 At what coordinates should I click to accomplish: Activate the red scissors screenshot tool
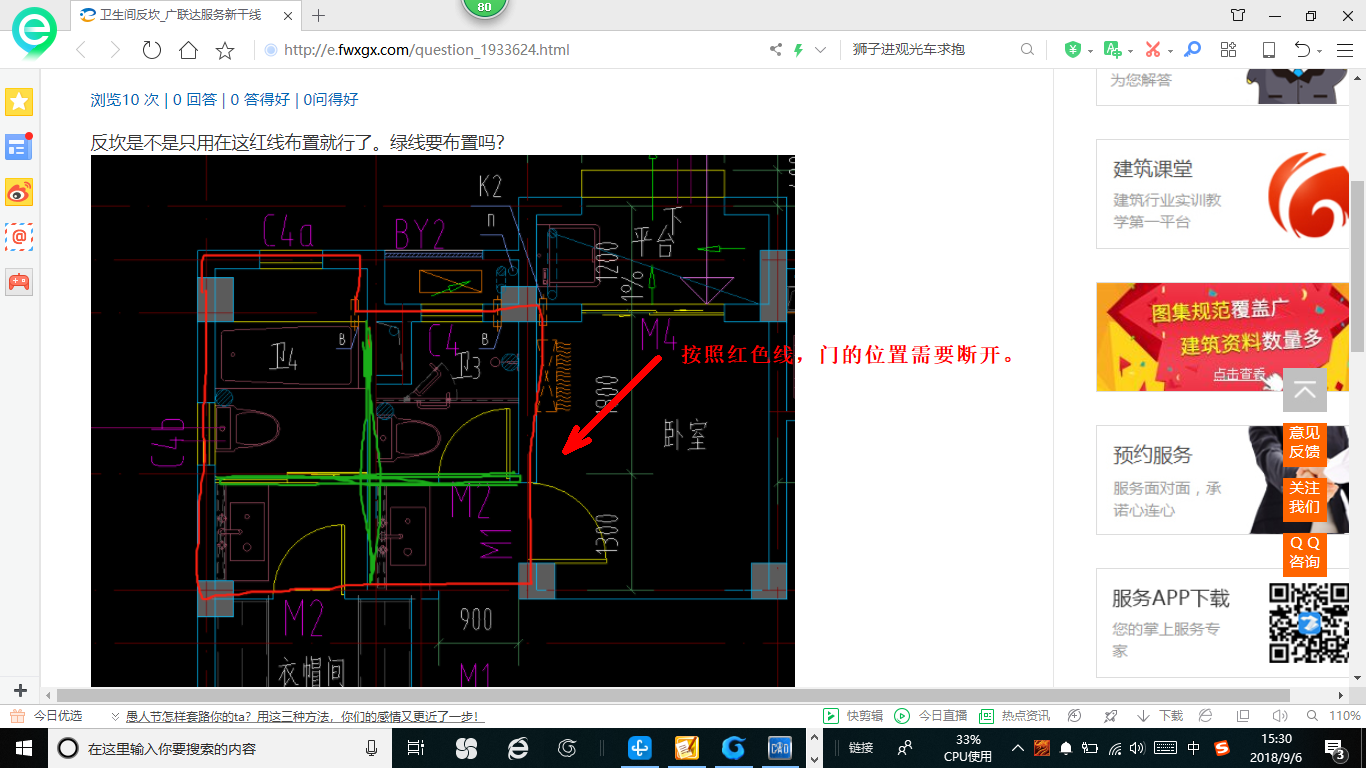(x=1152, y=50)
